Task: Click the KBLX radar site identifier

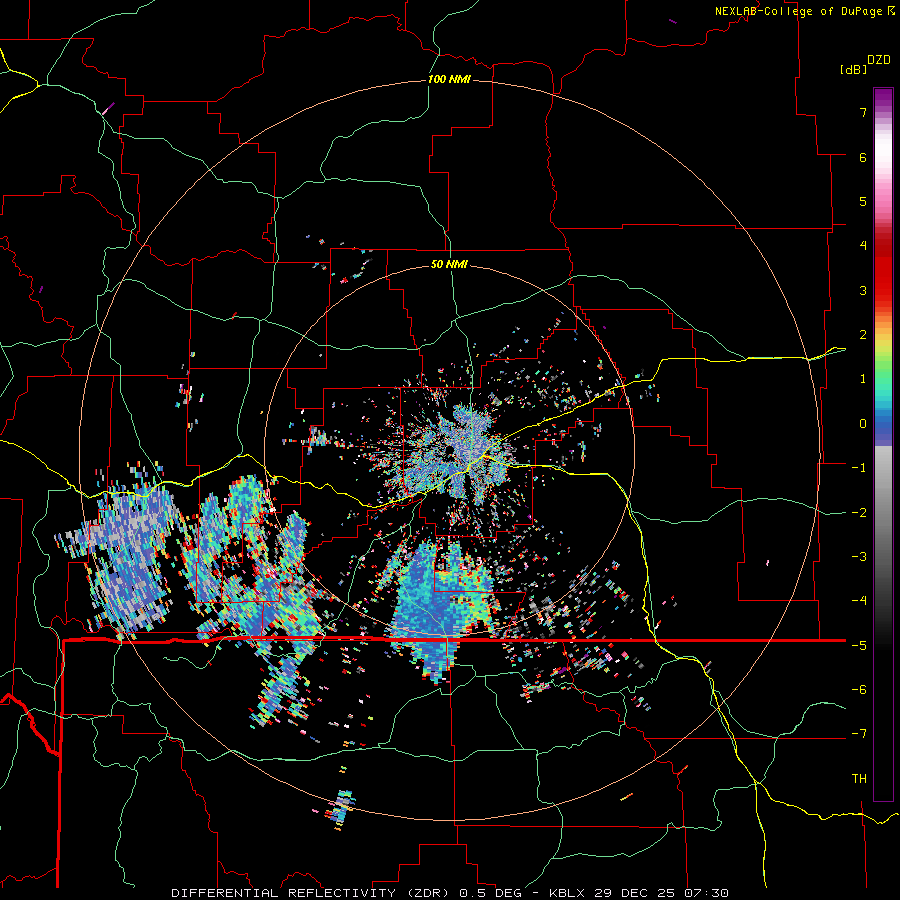Action: coord(567,893)
